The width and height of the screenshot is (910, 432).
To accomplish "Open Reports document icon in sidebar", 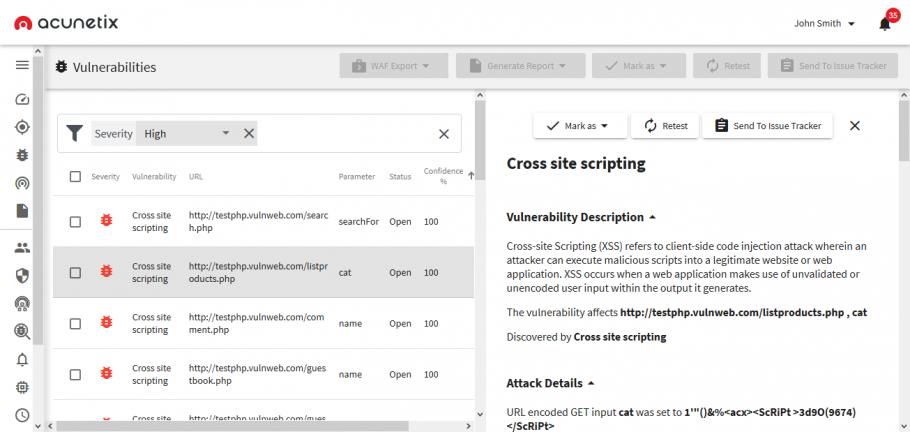I will (22, 210).
